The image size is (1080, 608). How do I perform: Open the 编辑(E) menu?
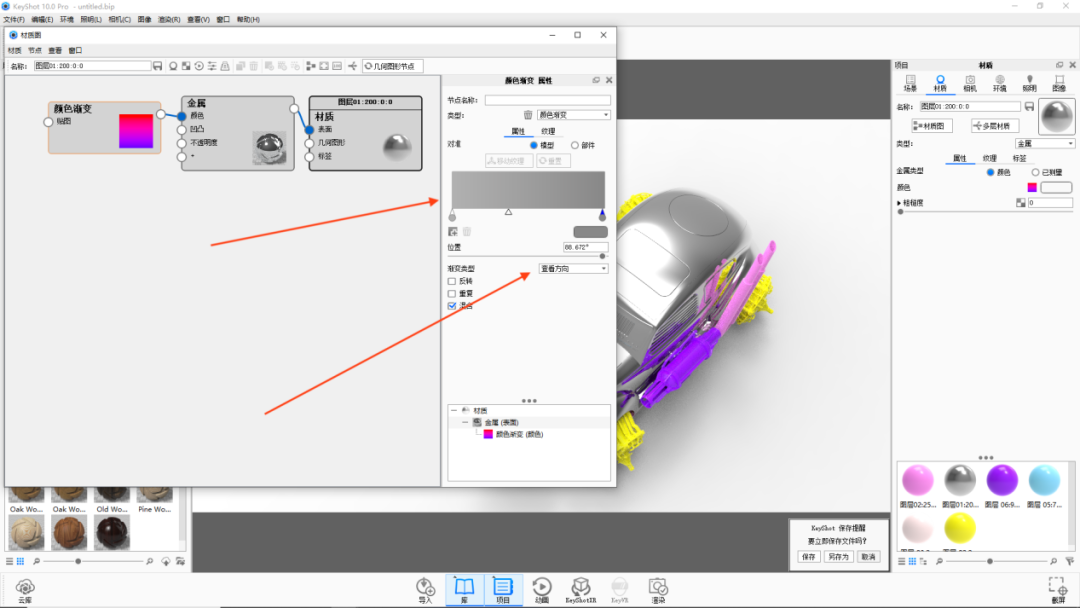[42, 19]
